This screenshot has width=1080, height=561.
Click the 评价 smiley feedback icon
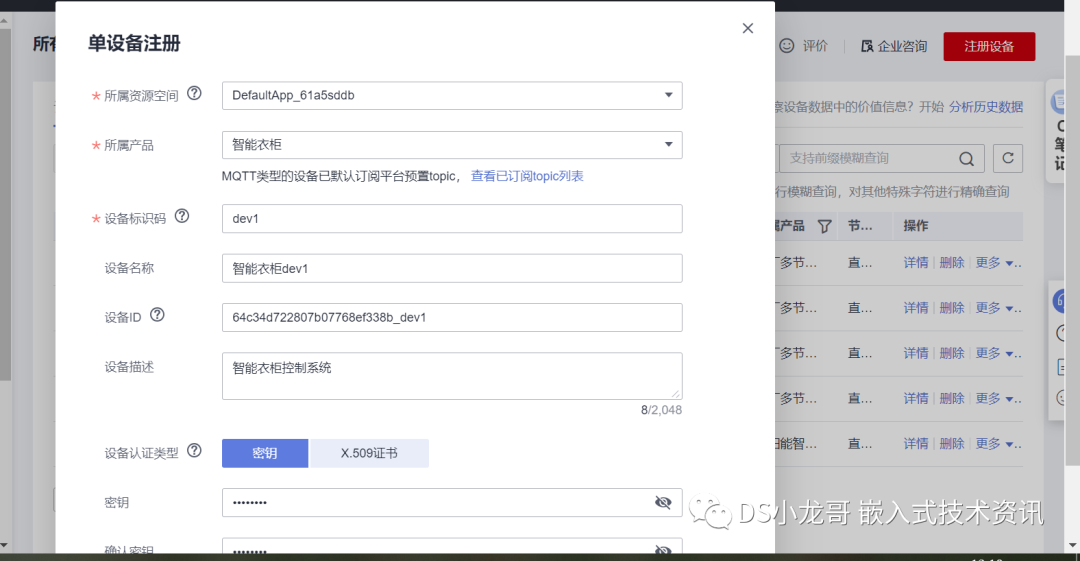787,45
